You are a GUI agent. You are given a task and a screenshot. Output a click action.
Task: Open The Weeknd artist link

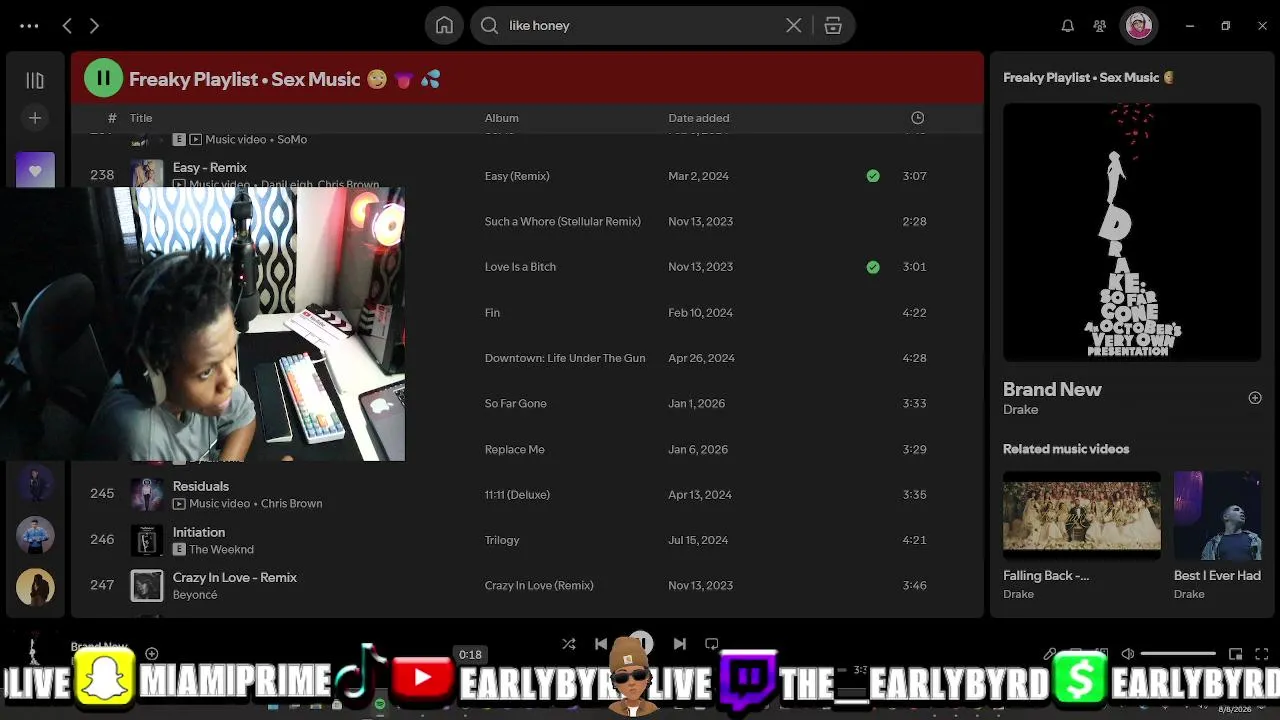[x=221, y=549]
